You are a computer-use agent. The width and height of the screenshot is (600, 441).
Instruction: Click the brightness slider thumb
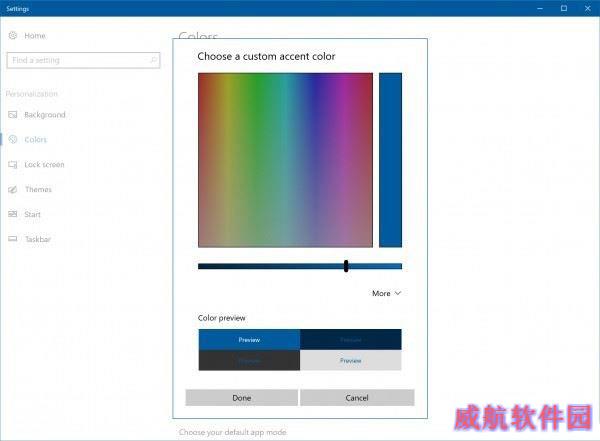(346, 266)
